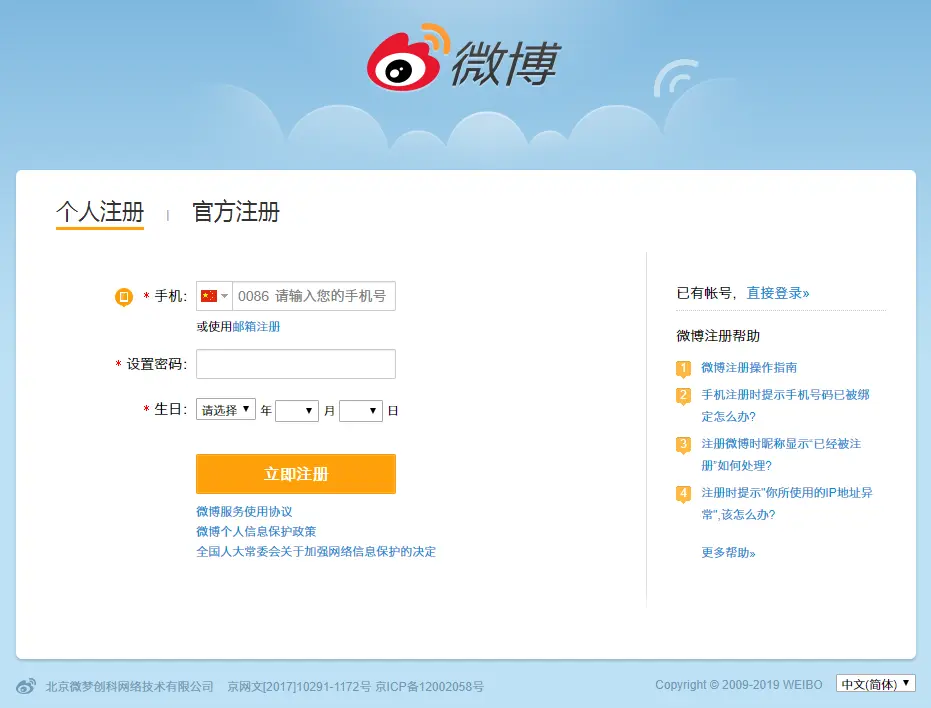Click the orange phone icon beside 手机
This screenshot has height=708, width=931.
(124, 297)
